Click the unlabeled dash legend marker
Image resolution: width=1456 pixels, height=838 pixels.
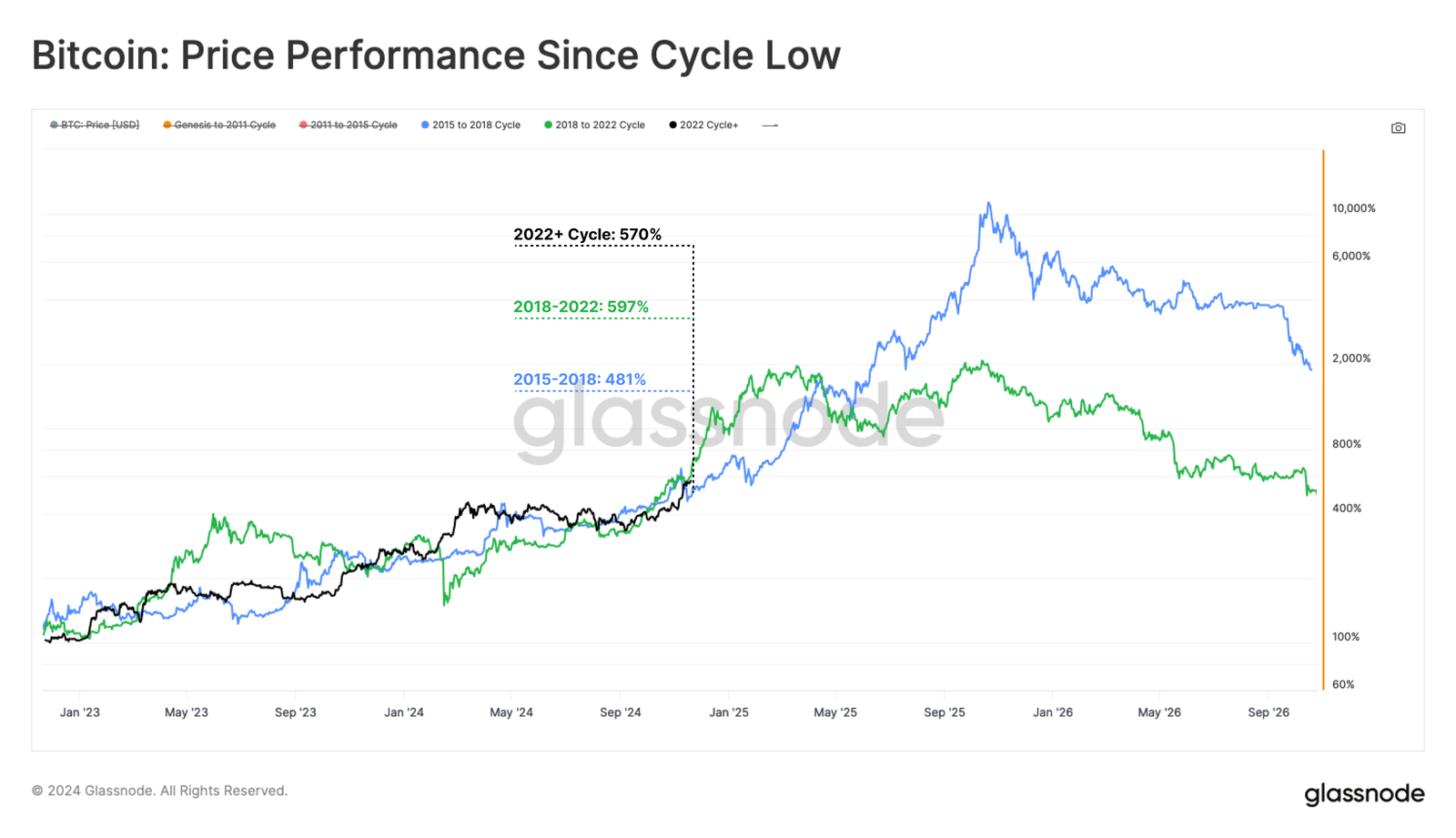(x=770, y=126)
